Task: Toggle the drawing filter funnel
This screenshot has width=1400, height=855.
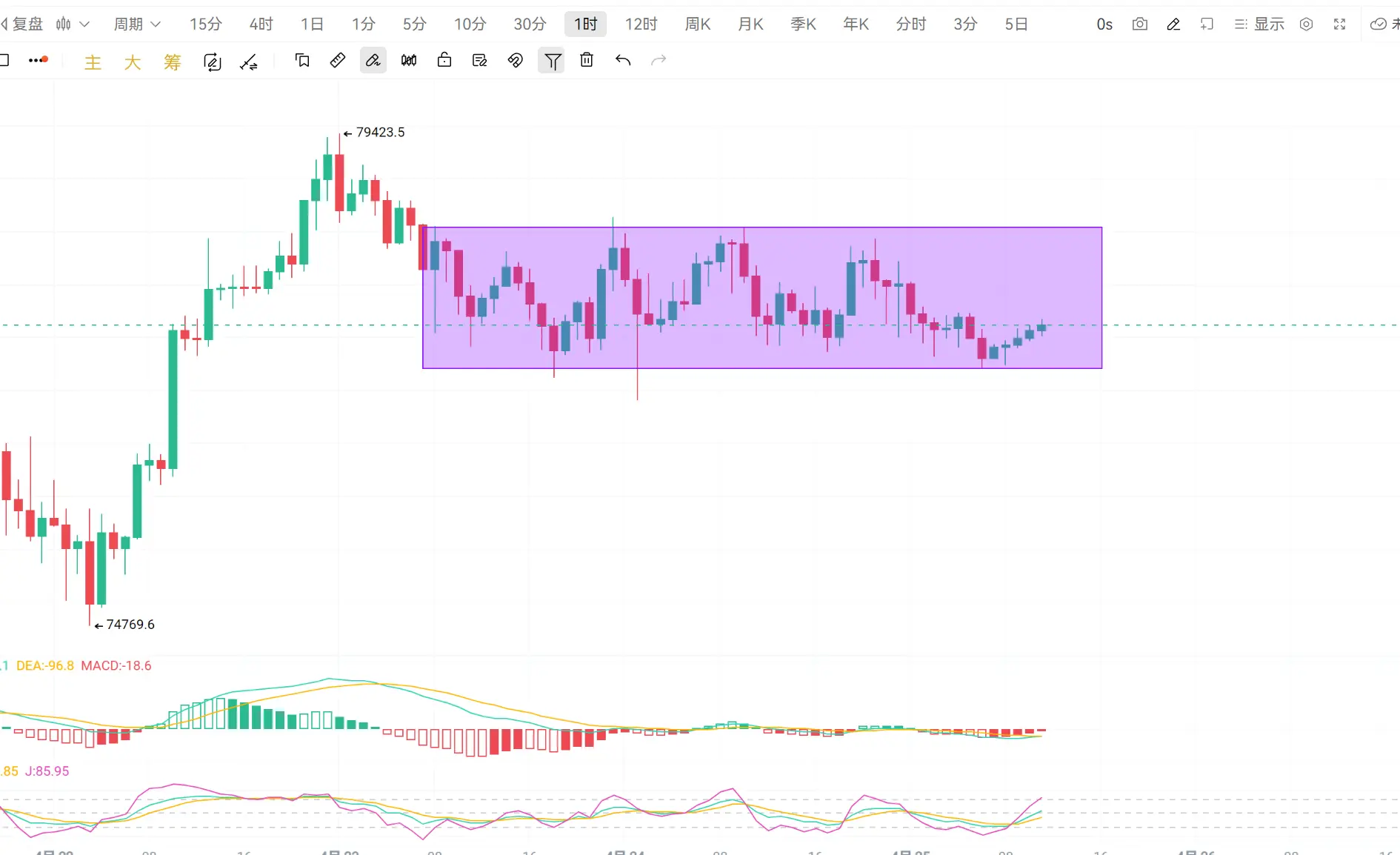Action: pos(552,61)
